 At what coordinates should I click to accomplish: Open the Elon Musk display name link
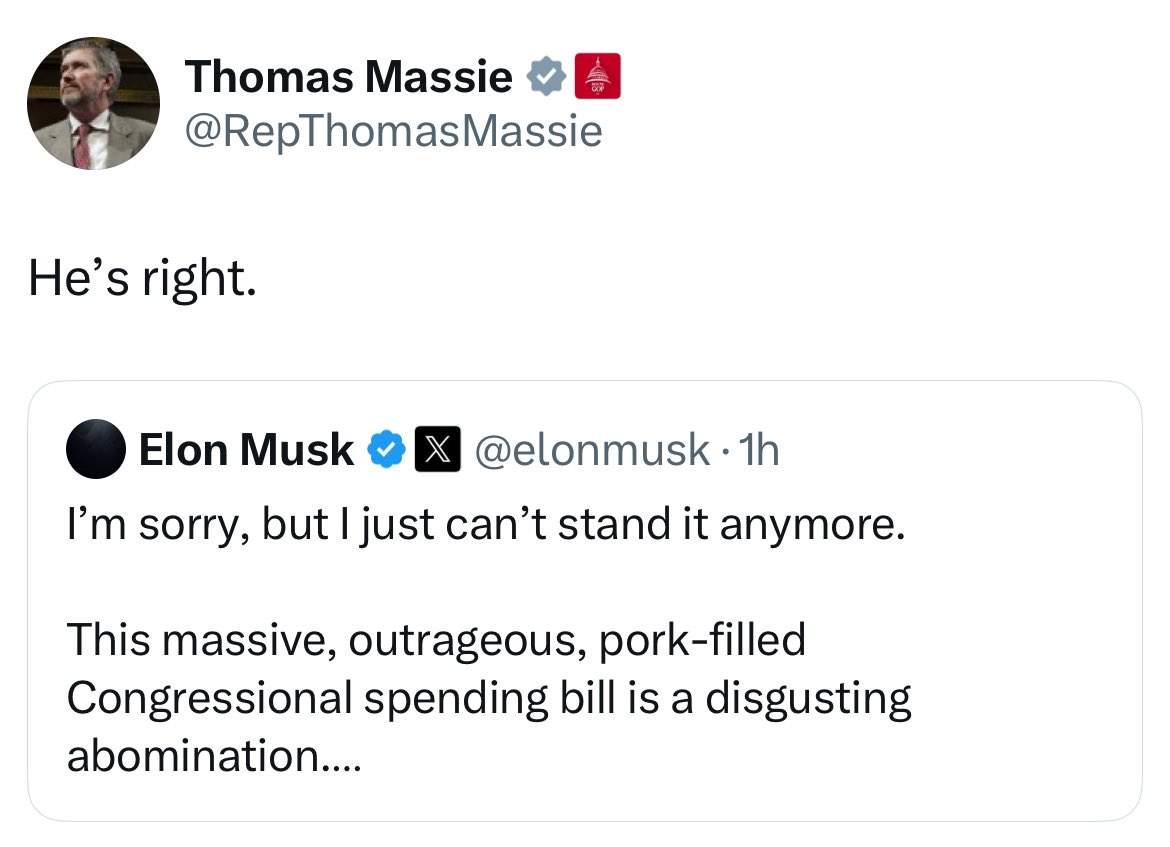coord(246,450)
